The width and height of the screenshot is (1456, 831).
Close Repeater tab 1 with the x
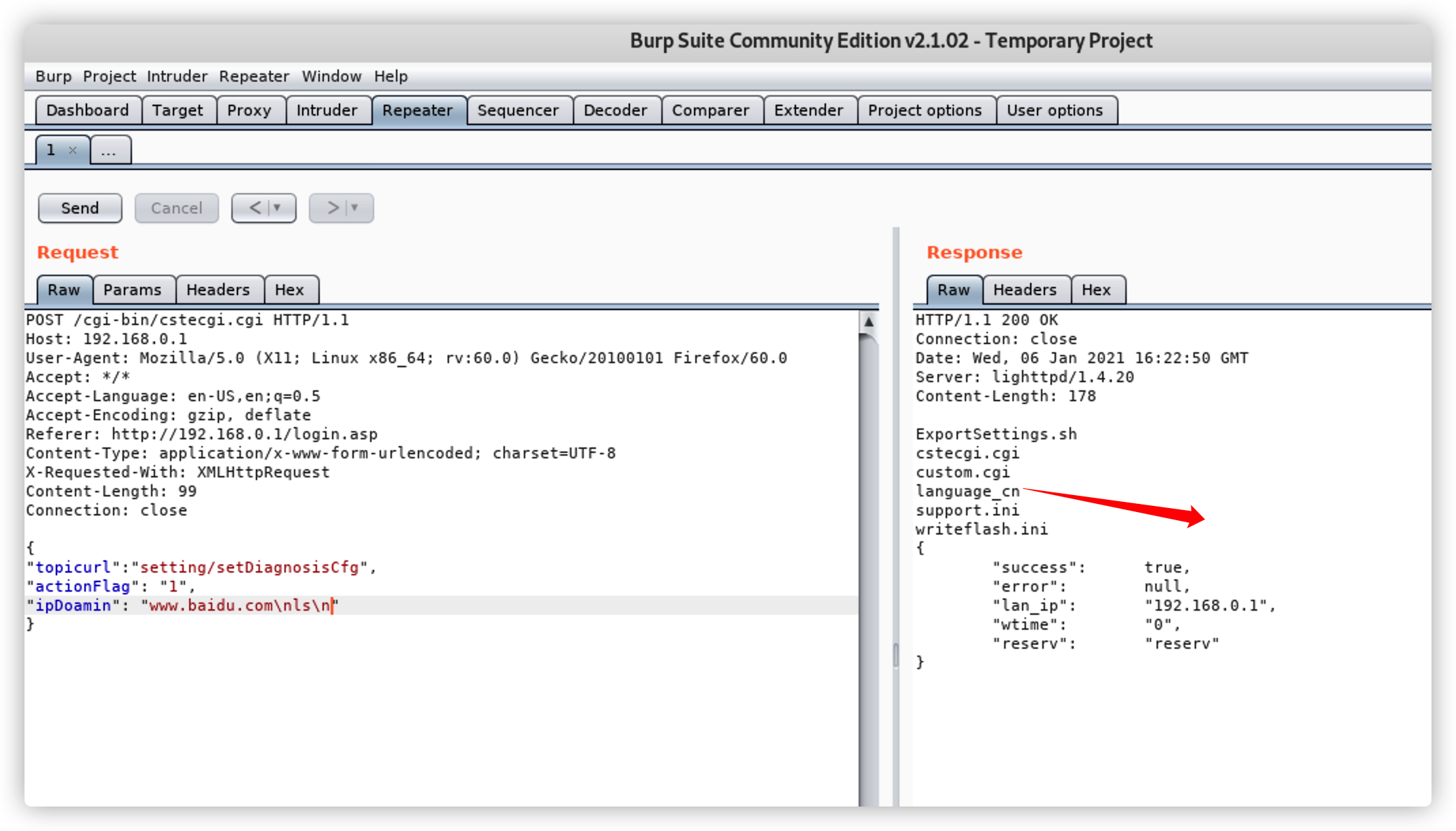coord(73,150)
